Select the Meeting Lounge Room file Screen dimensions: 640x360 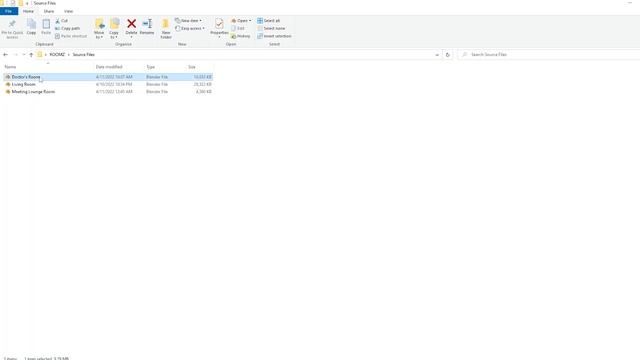33,92
